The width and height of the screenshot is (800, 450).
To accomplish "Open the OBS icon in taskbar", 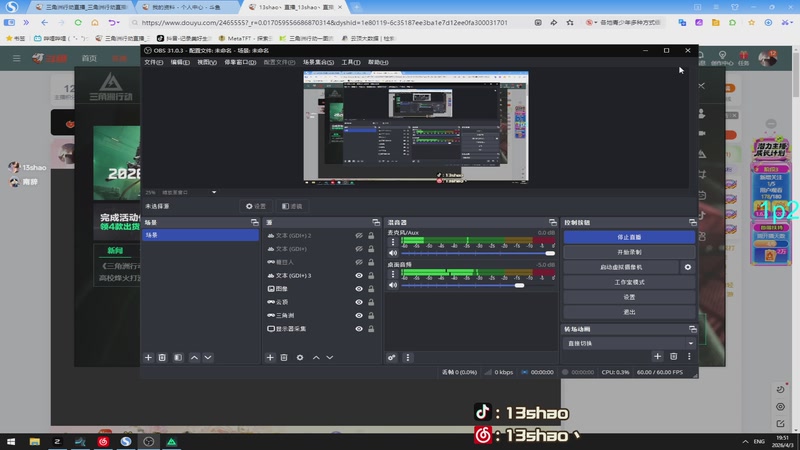I will coord(148,441).
